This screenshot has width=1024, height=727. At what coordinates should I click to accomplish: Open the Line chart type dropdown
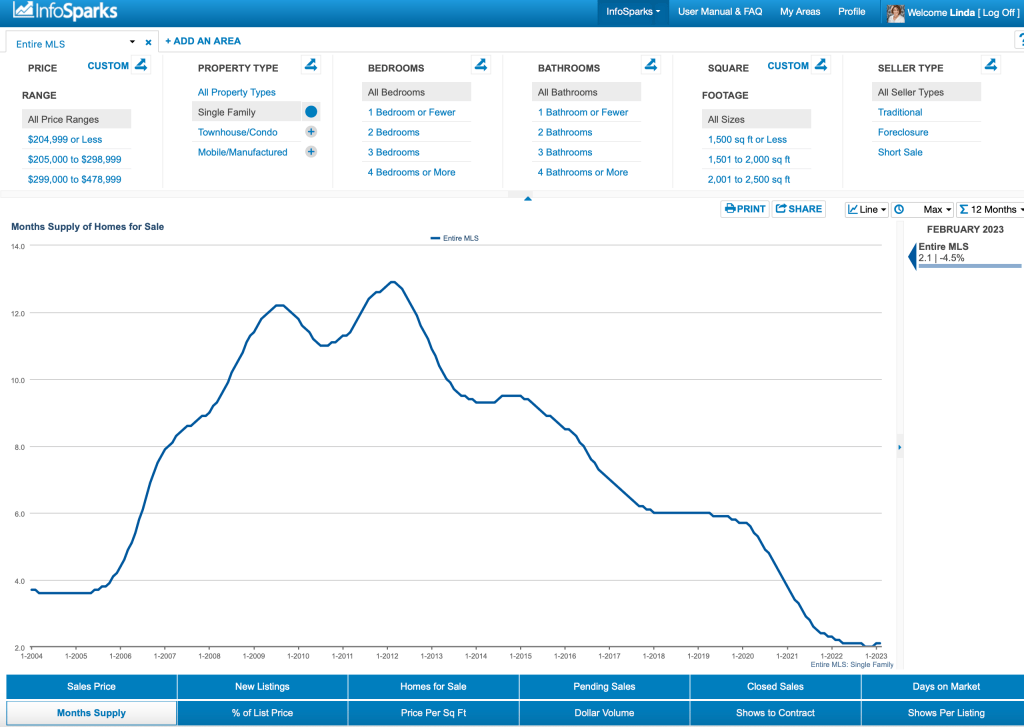point(866,209)
